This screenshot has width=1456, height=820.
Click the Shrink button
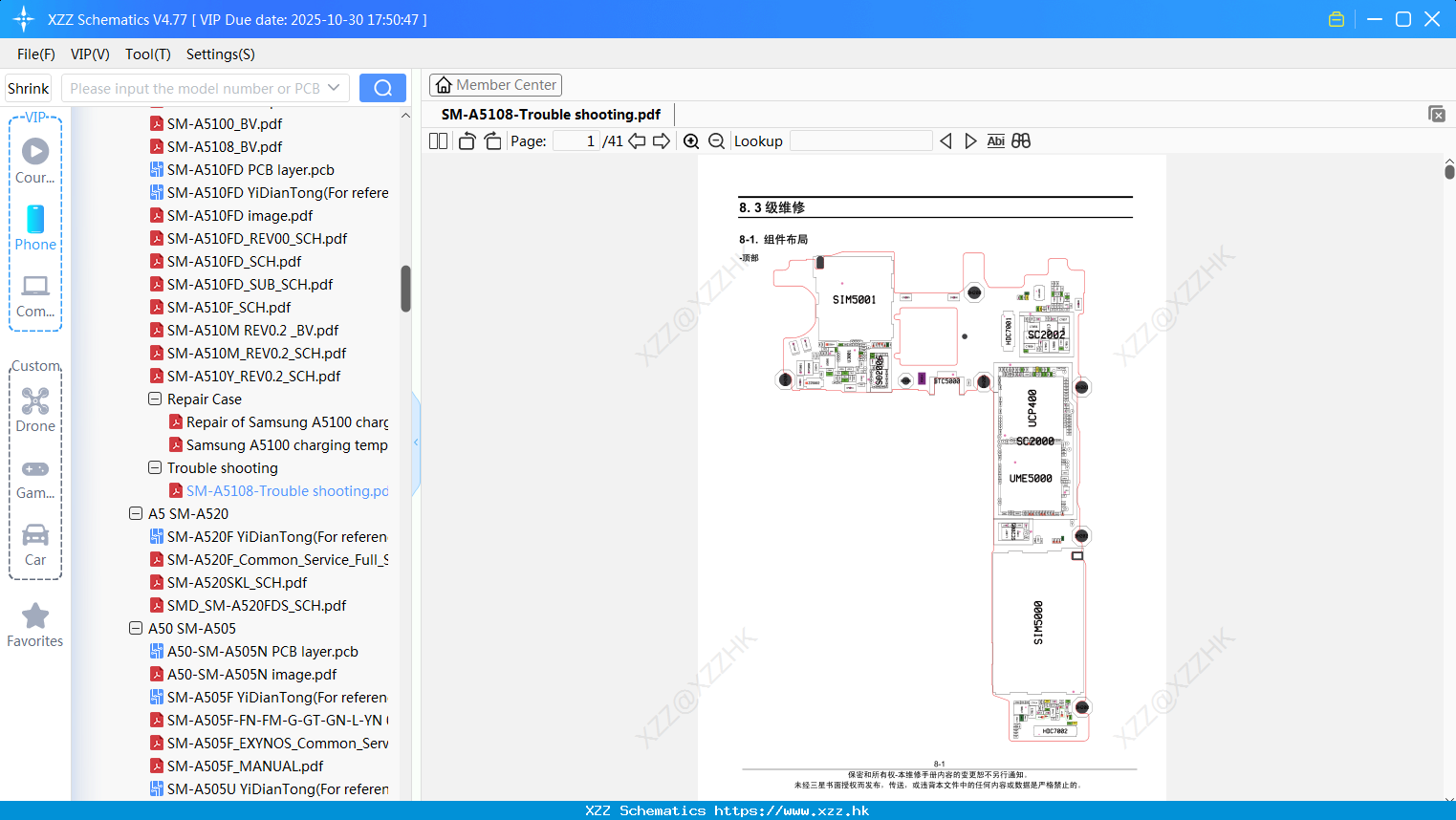coord(29,88)
